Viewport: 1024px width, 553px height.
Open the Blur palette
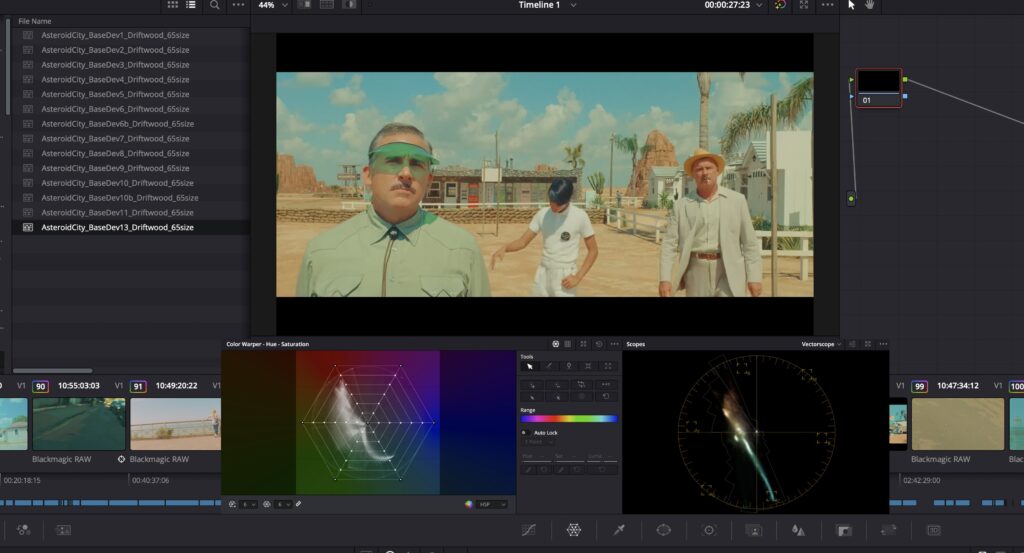[x=798, y=530]
